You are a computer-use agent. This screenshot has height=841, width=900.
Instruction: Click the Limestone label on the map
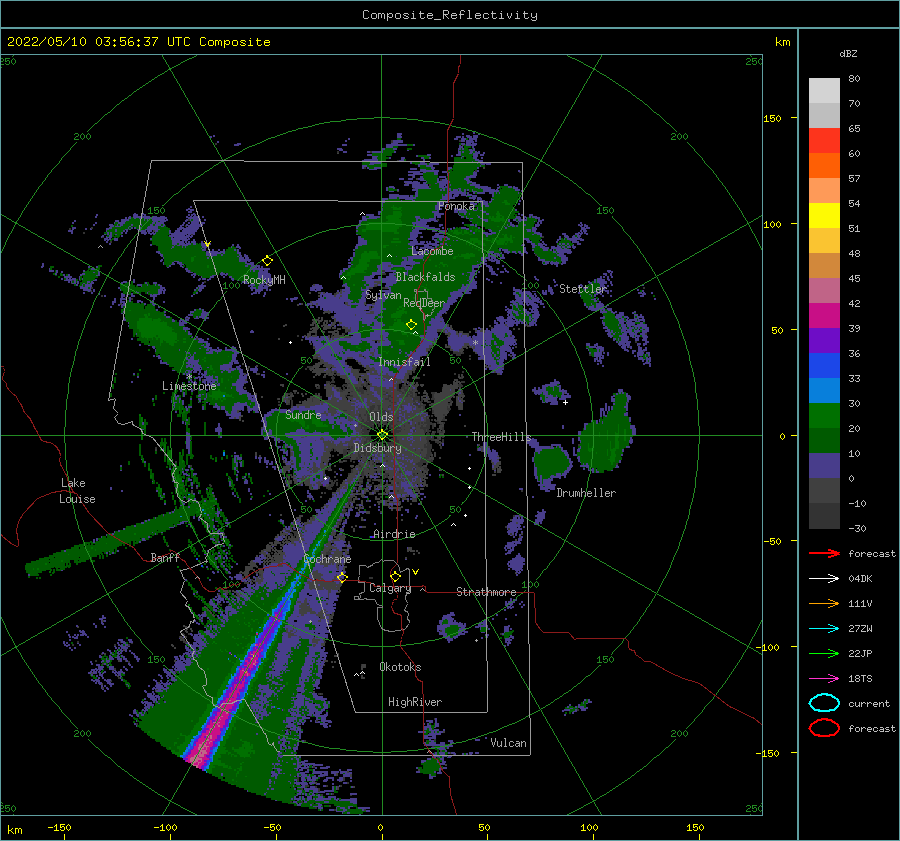pos(189,386)
